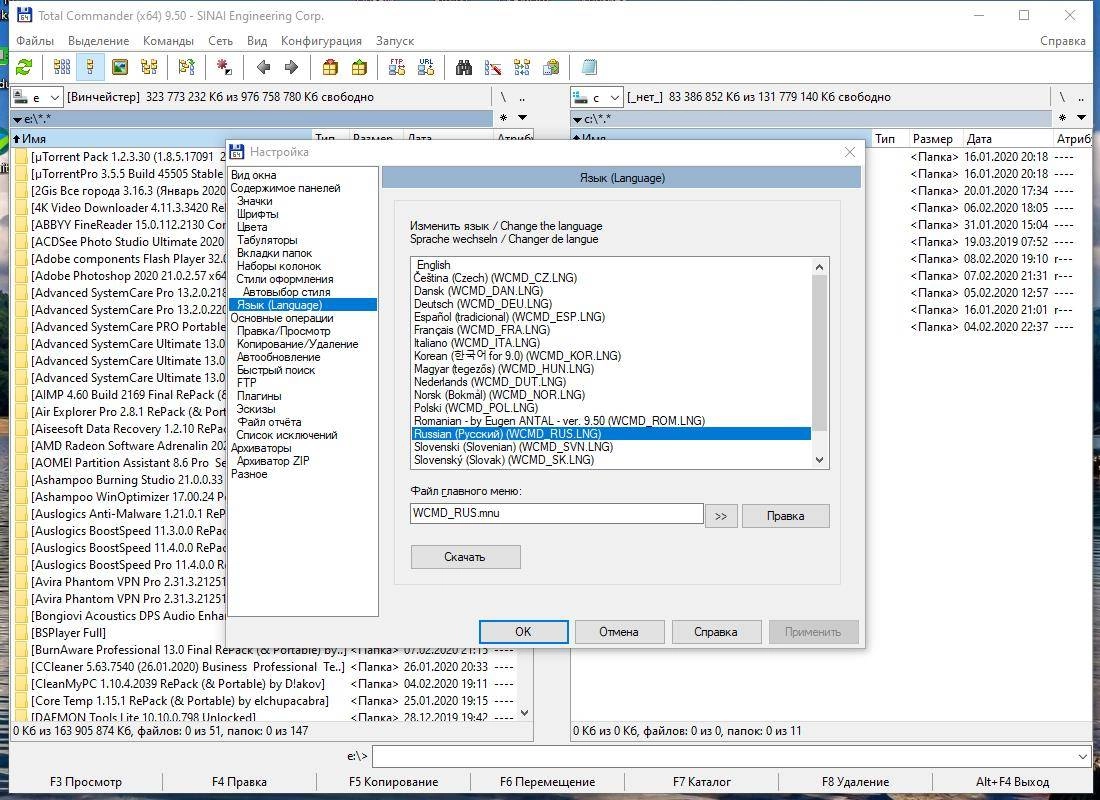
Task: Click the Справка button in the dialog
Action: (x=716, y=632)
